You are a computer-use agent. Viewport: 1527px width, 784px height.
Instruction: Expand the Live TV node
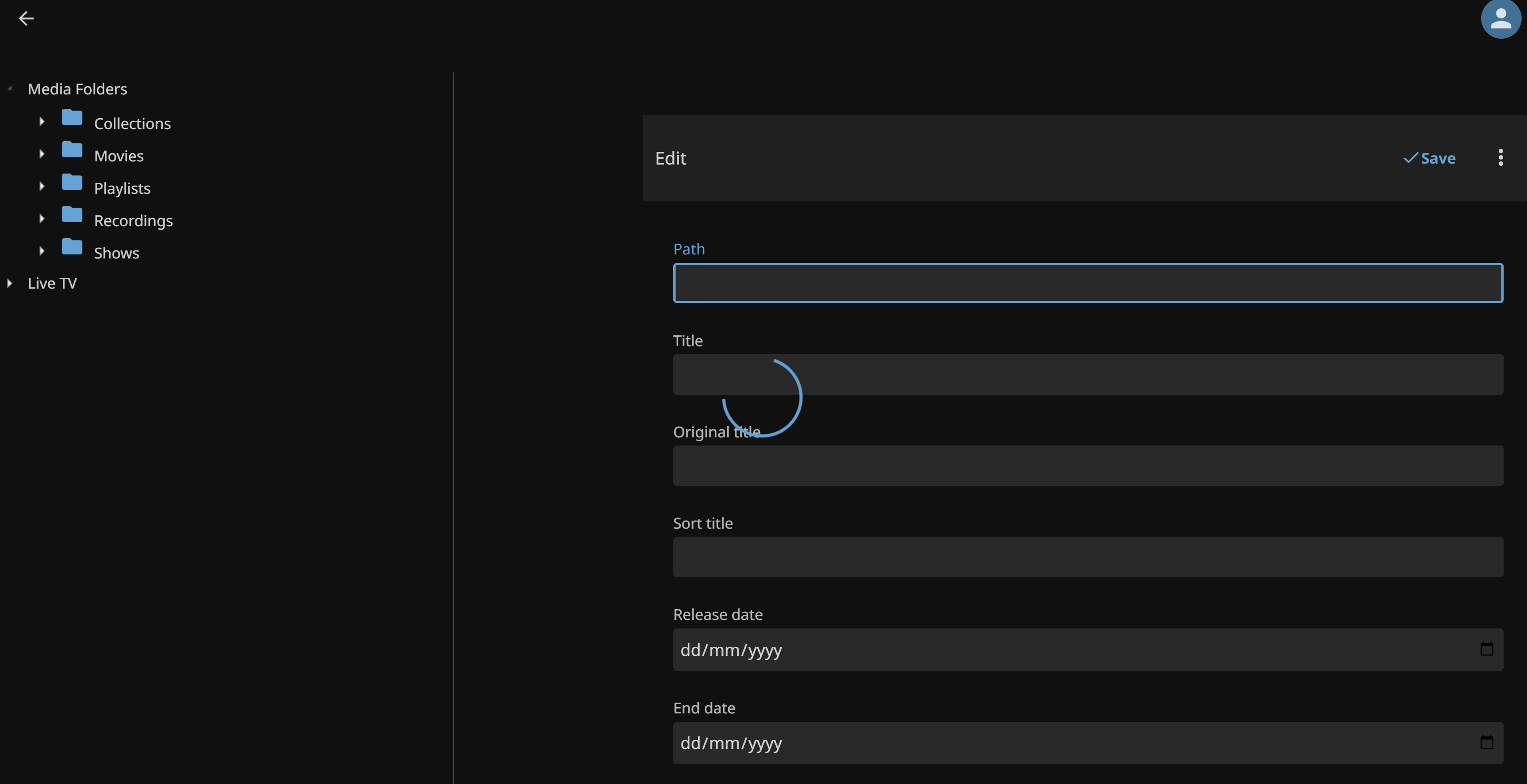(x=9, y=283)
